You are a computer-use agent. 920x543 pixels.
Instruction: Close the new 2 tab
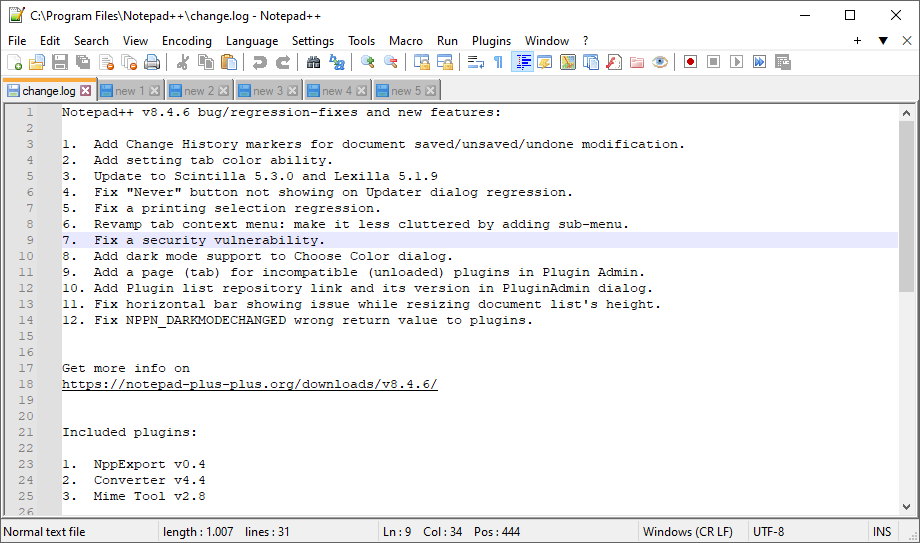click(224, 90)
